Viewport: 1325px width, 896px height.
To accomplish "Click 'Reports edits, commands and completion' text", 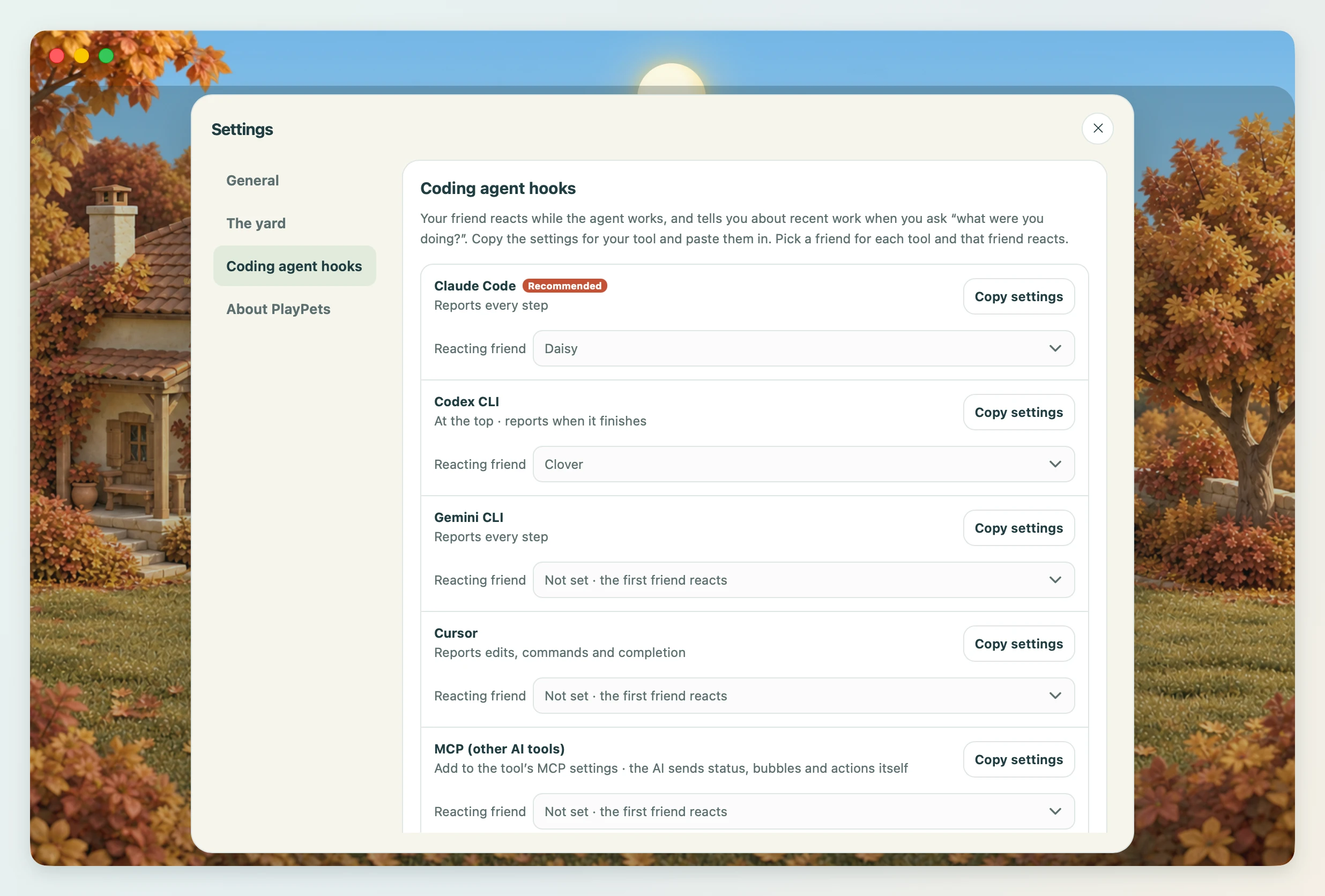I will 559,653.
